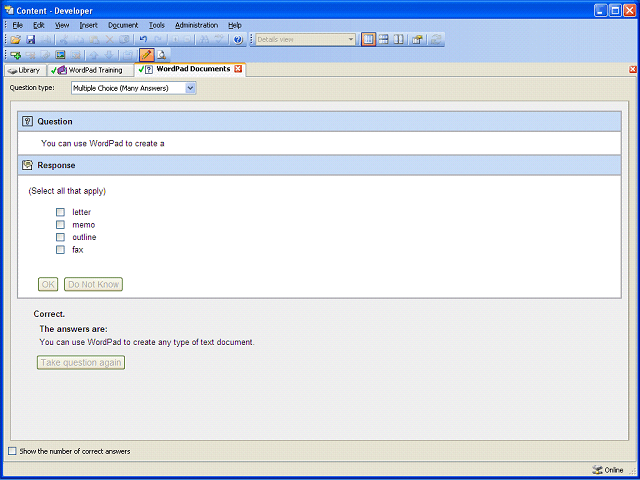
Task: Open the View menu
Action: pos(62,25)
